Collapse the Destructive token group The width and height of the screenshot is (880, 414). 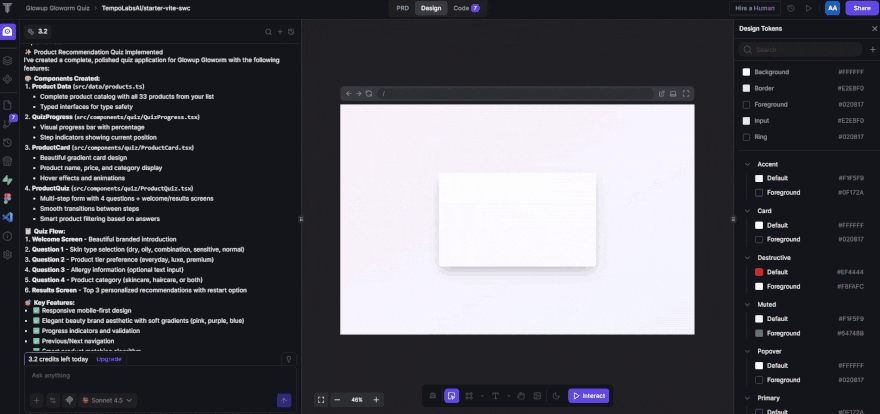click(748, 258)
